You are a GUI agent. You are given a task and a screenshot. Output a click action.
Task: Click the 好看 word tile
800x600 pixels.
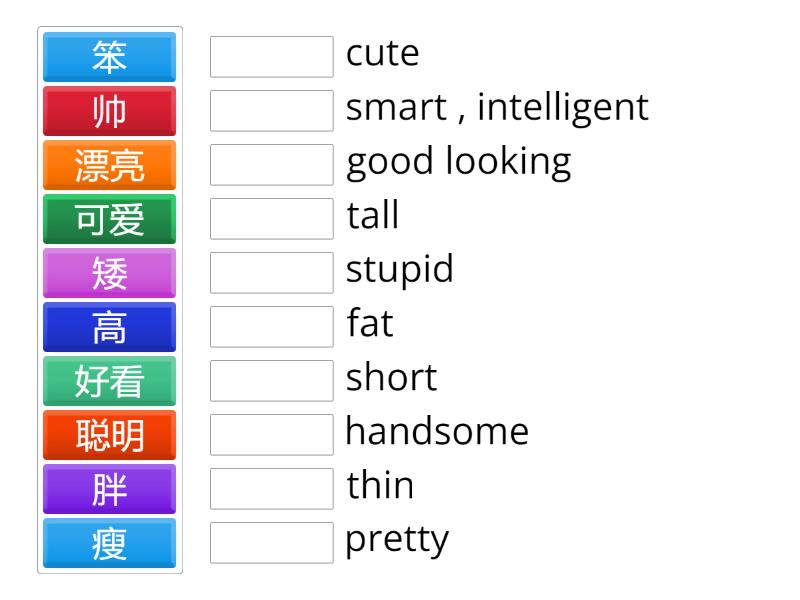[x=109, y=381]
